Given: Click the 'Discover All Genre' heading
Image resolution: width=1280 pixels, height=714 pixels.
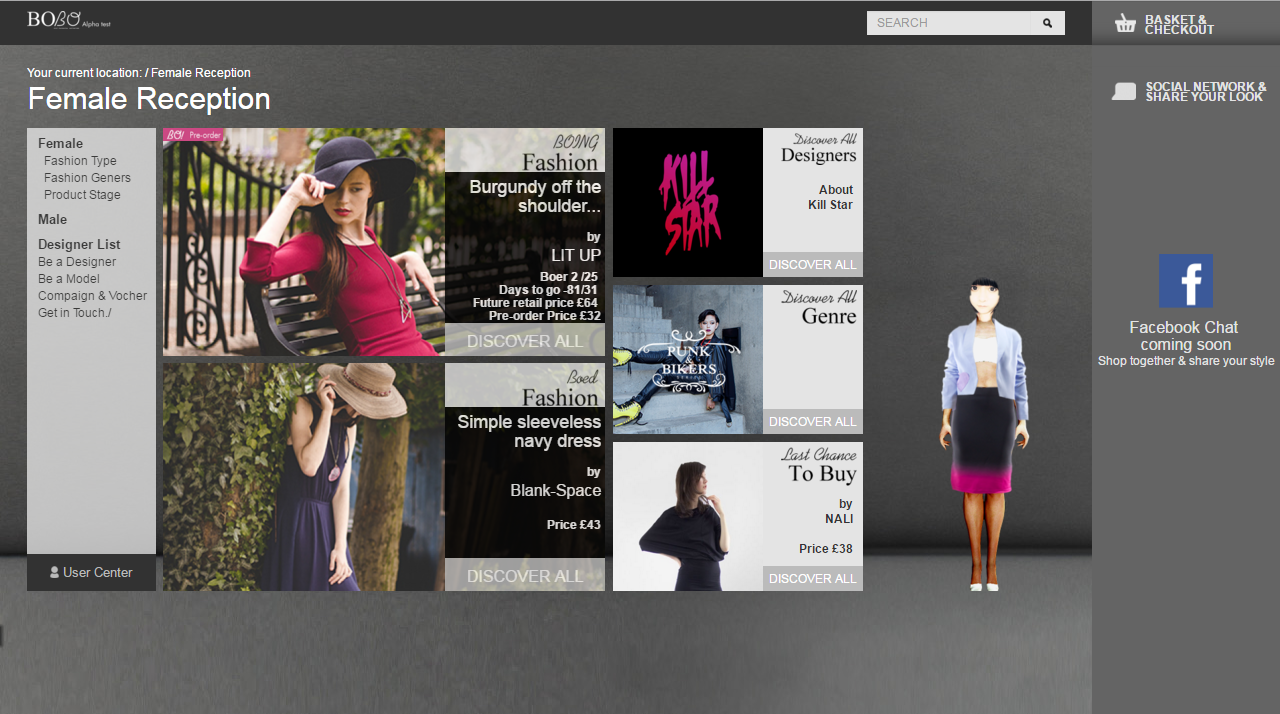Looking at the screenshot, I should (x=819, y=308).
